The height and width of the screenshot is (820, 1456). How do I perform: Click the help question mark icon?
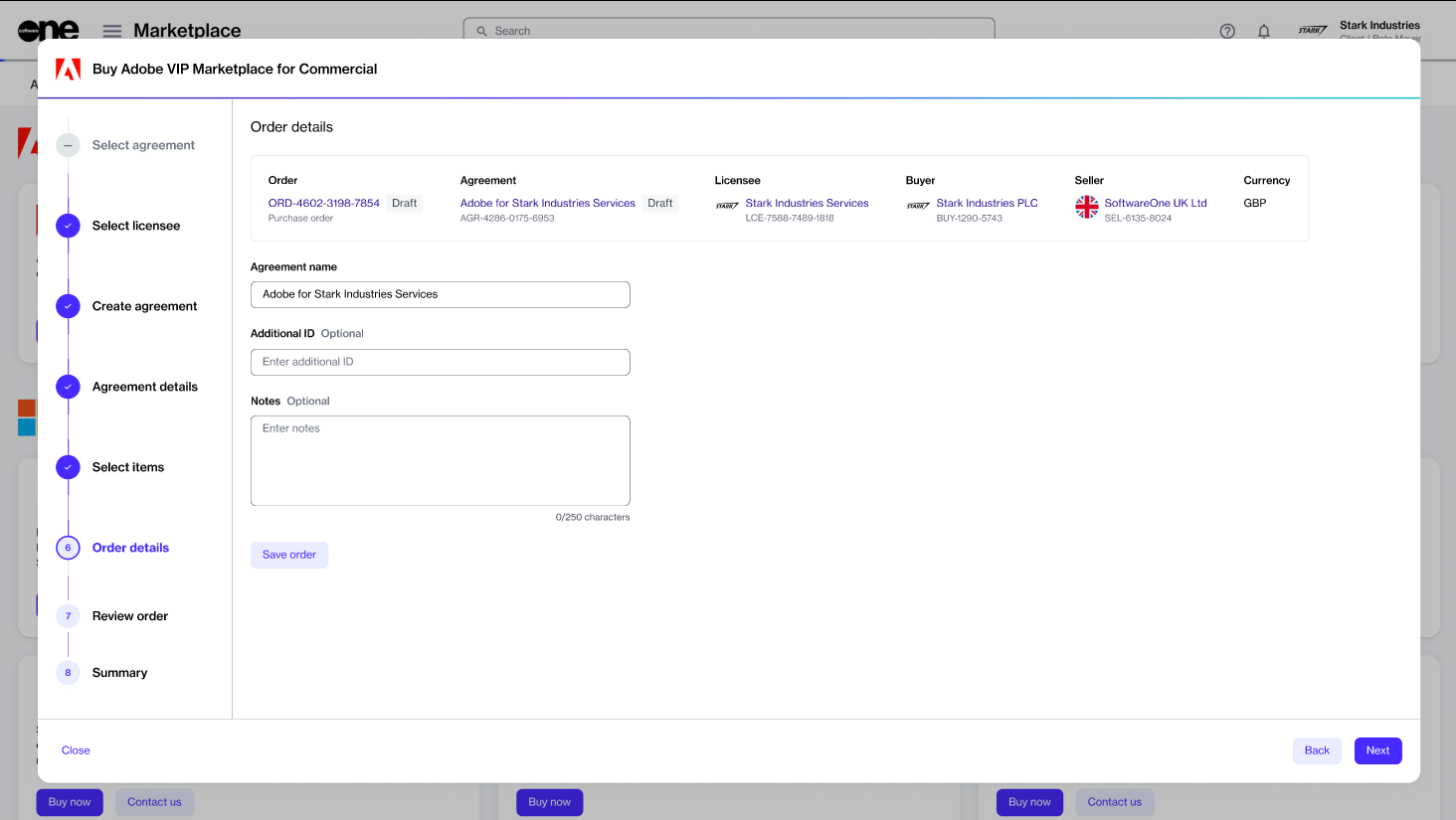tap(1227, 31)
